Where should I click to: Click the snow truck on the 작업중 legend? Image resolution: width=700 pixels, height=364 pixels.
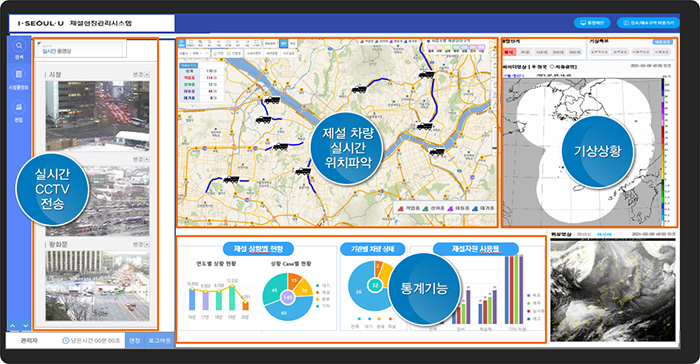click(400, 208)
